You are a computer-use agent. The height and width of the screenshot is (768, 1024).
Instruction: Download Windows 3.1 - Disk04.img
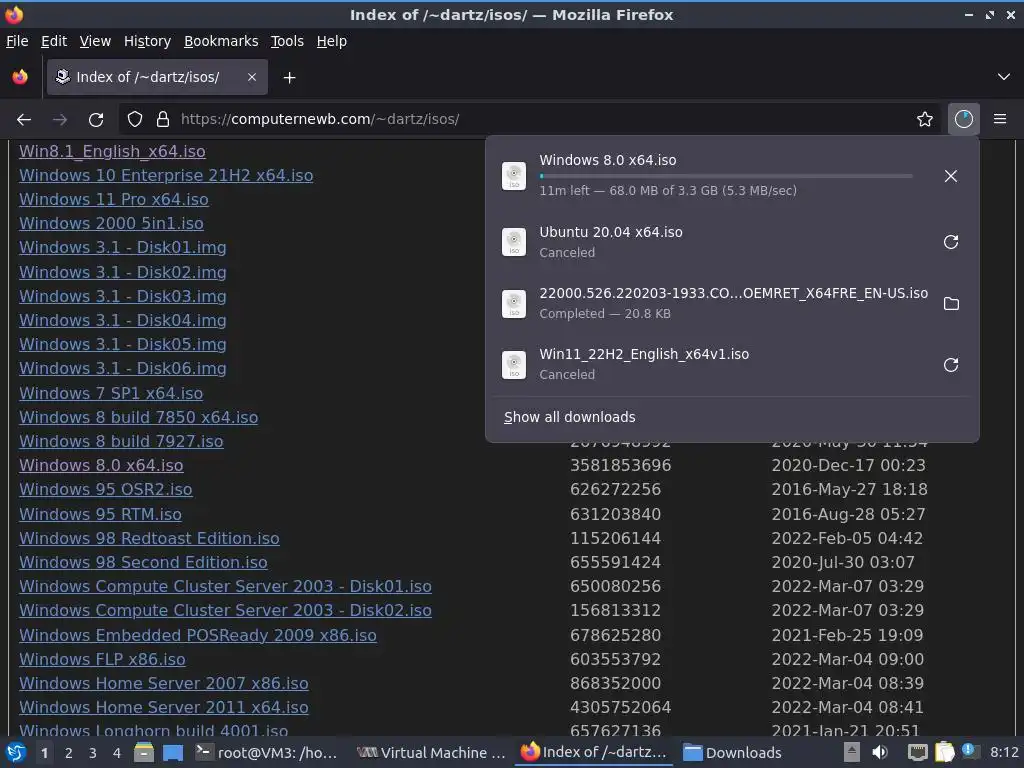[x=123, y=321]
